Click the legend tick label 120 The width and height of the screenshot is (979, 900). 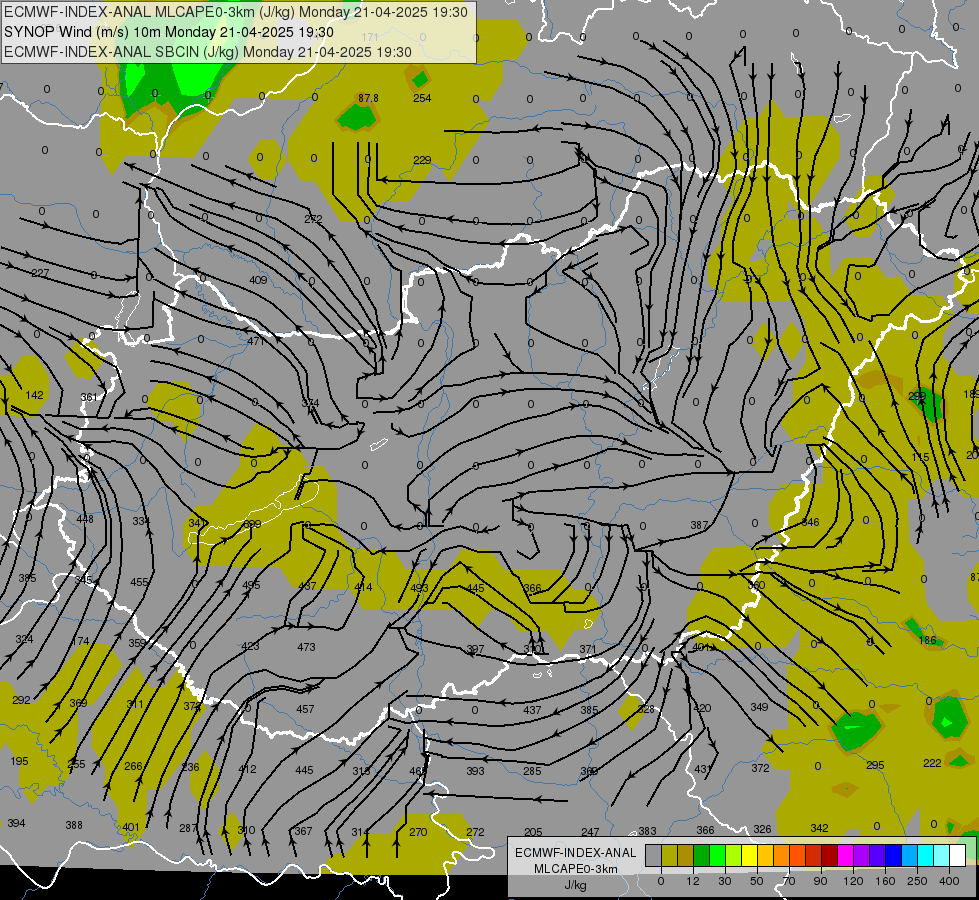[x=852, y=881]
